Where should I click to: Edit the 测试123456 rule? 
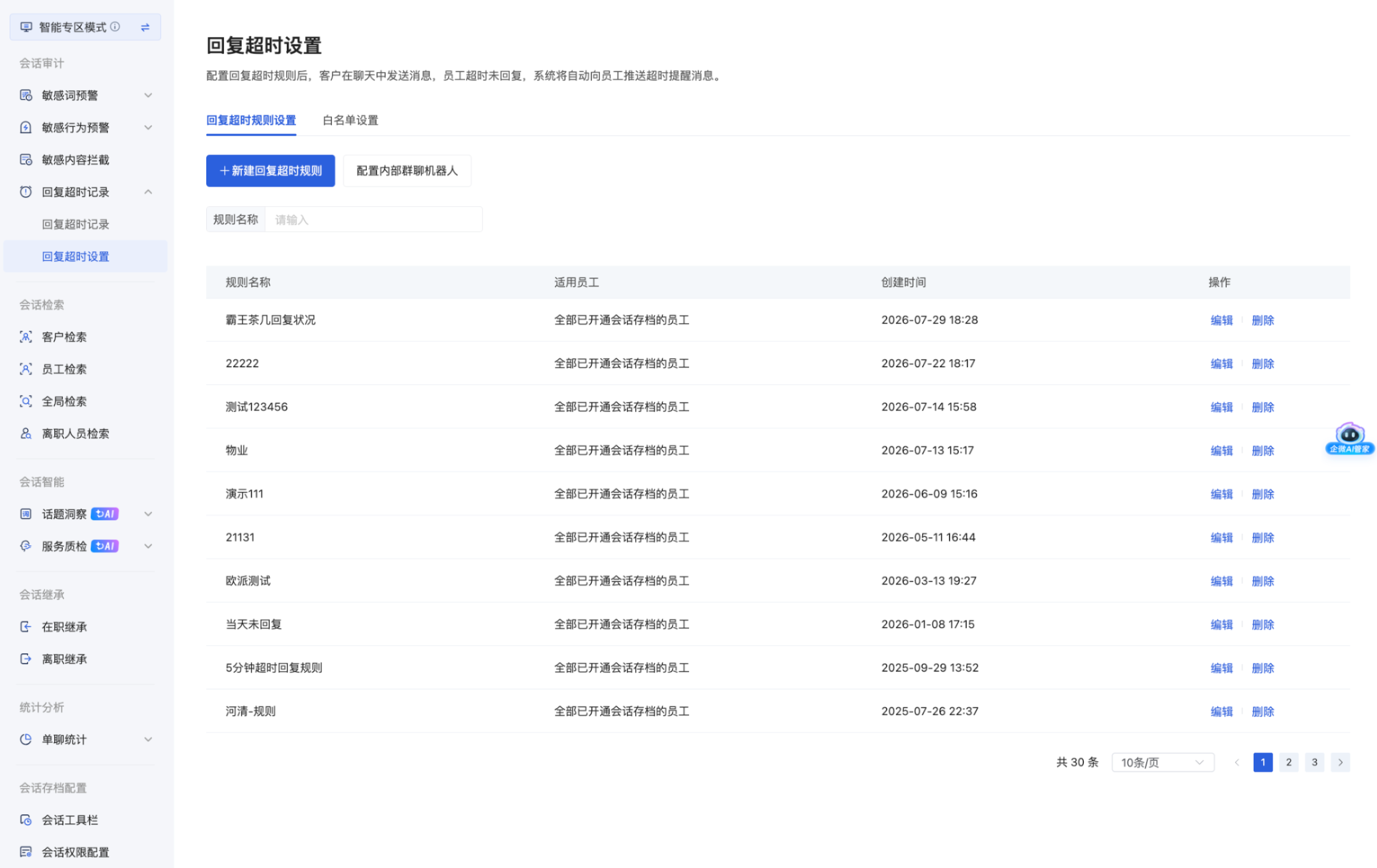pyautogui.click(x=1222, y=407)
